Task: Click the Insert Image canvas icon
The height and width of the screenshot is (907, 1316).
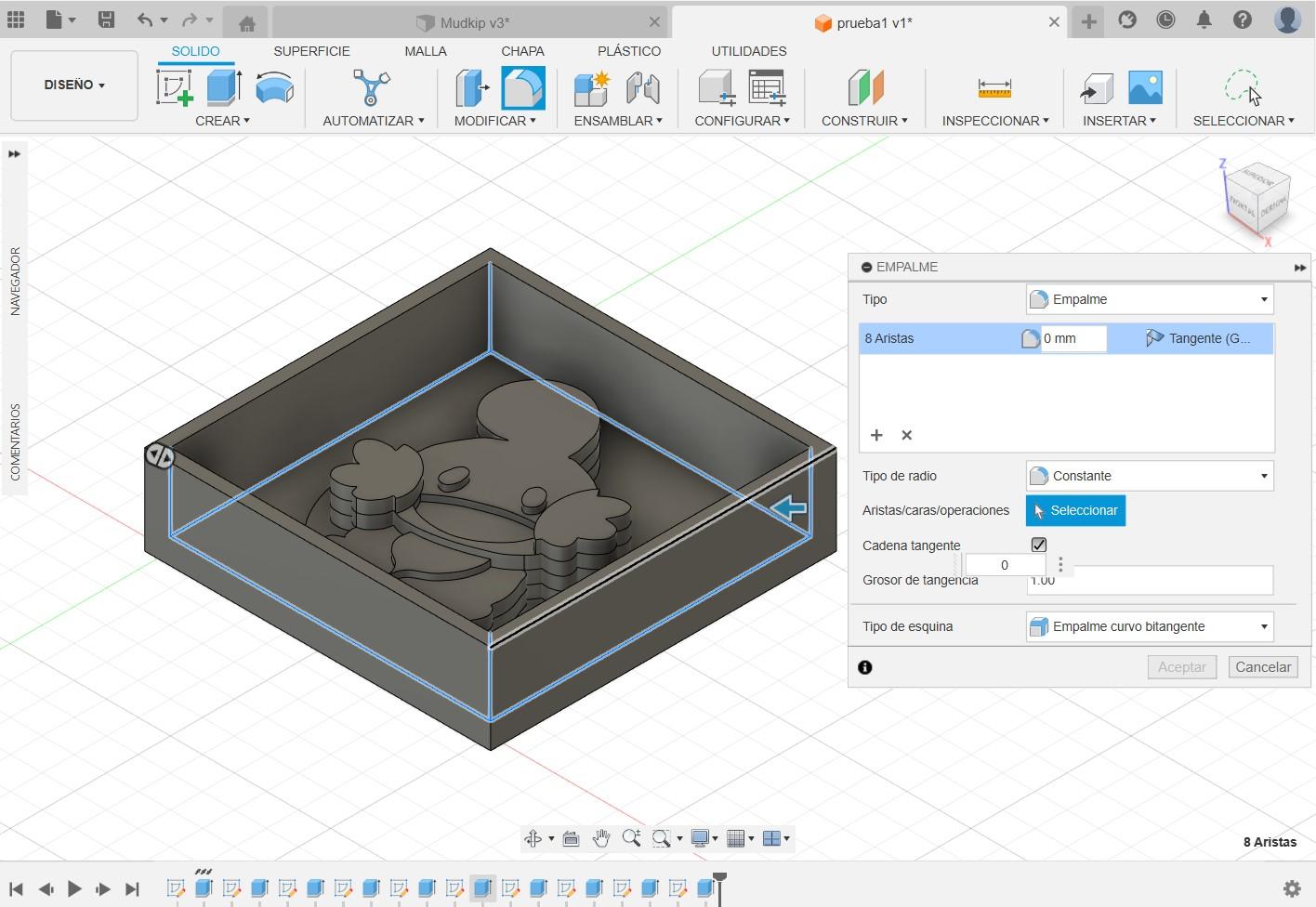Action: pos(1145,88)
